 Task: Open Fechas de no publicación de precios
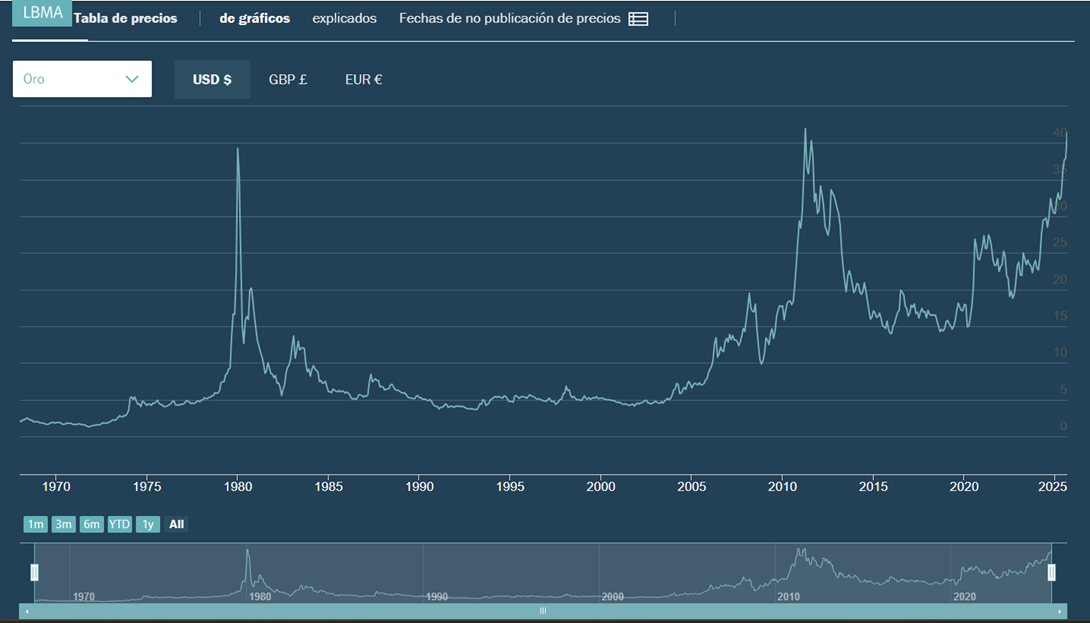pos(509,19)
